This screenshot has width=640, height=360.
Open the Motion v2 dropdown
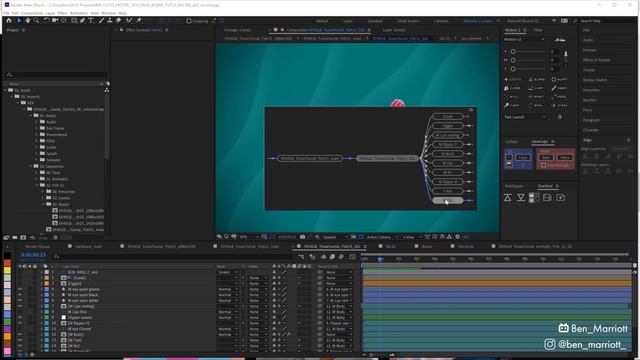524,39
